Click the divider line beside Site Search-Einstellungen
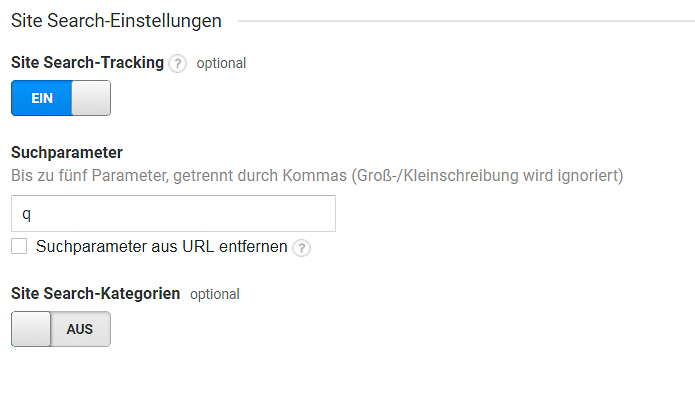This screenshot has width=695, height=394. [x=466, y=21]
